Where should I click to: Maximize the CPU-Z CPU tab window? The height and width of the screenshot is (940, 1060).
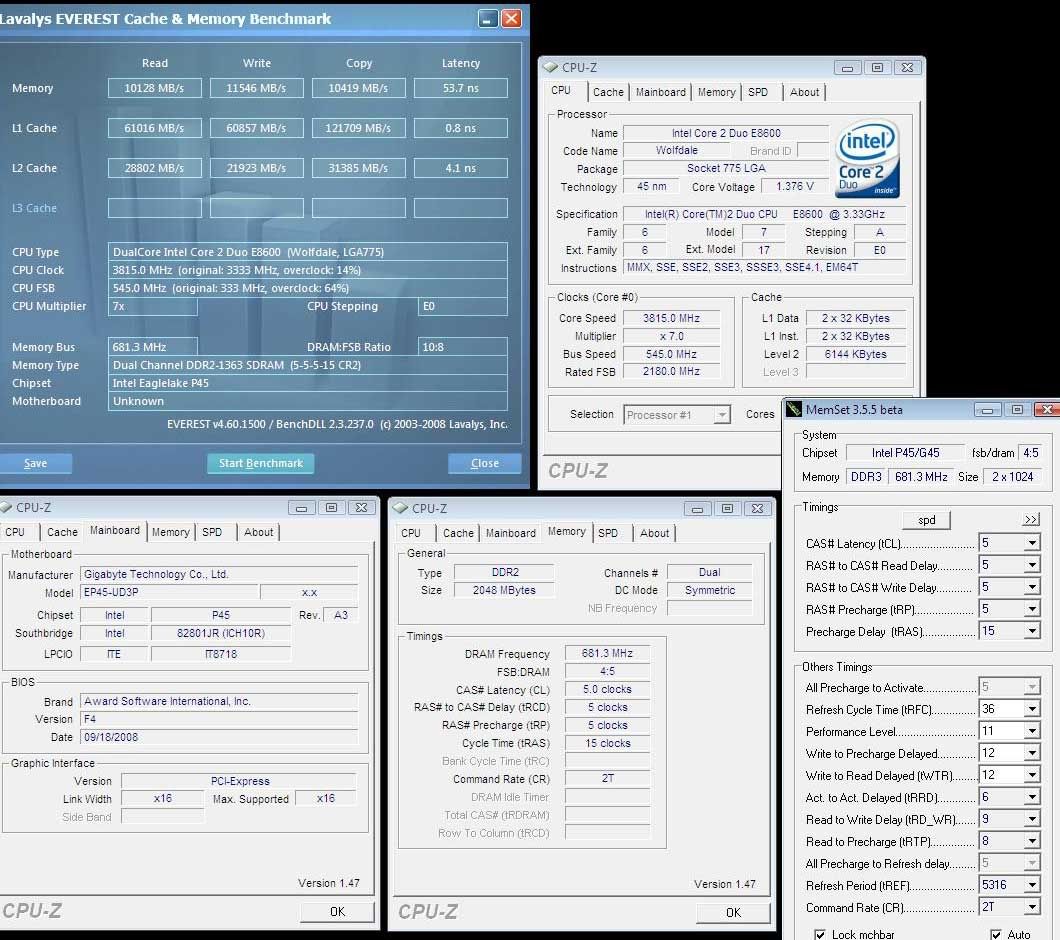coord(877,68)
